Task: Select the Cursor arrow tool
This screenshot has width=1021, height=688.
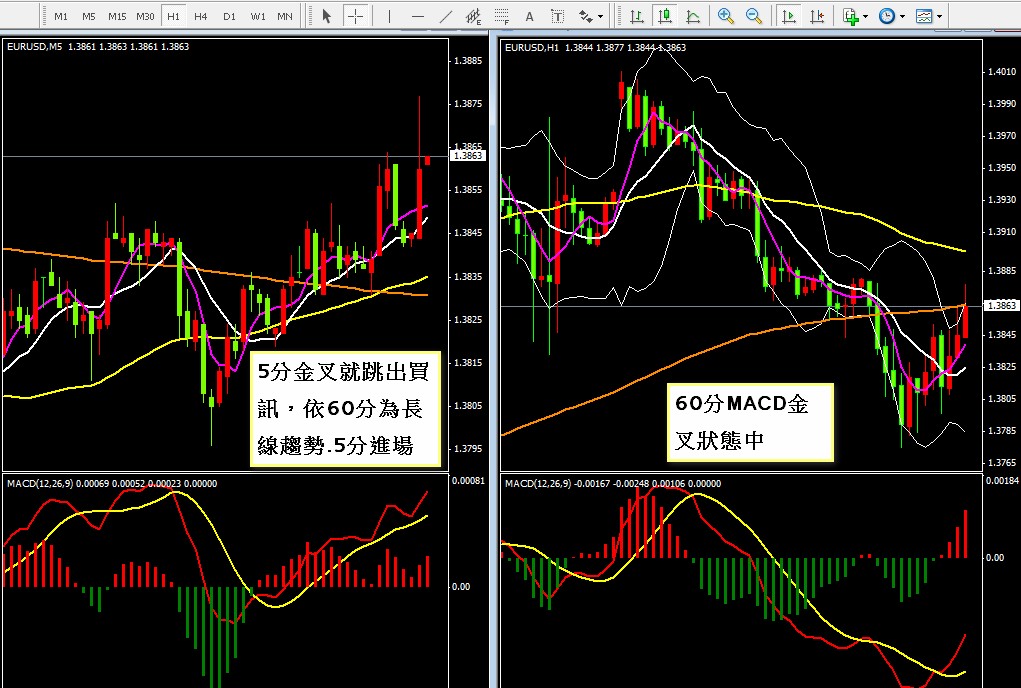Action: click(327, 16)
